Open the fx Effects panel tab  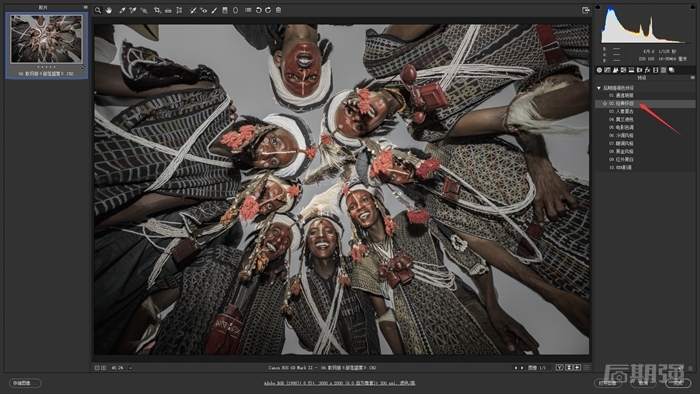coord(647,70)
